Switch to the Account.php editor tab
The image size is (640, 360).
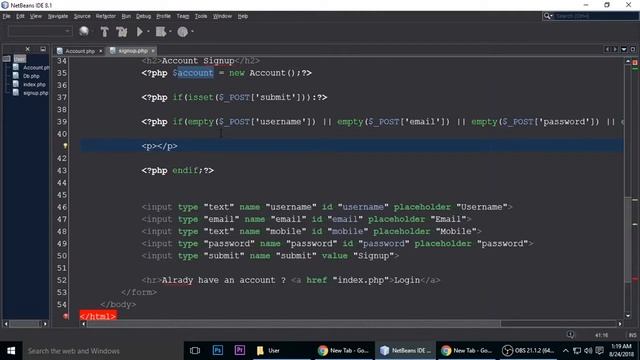(x=80, y=51)
